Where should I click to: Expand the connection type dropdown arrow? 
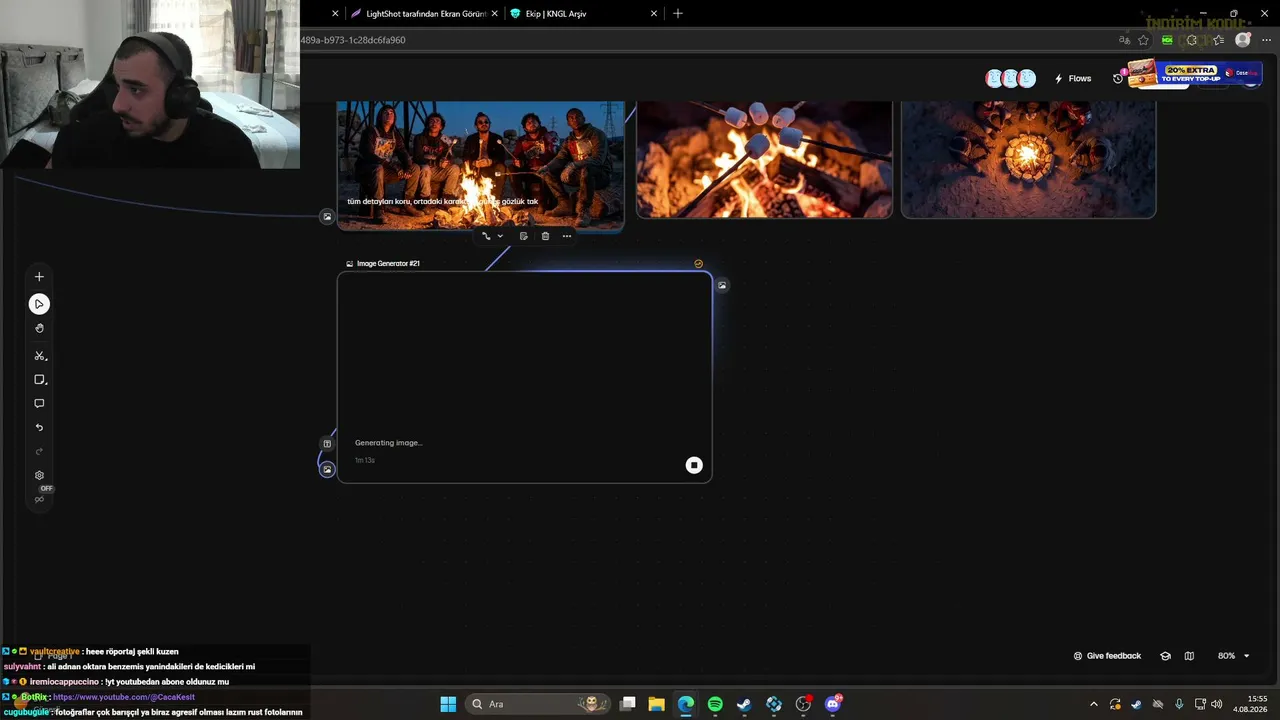500,236
